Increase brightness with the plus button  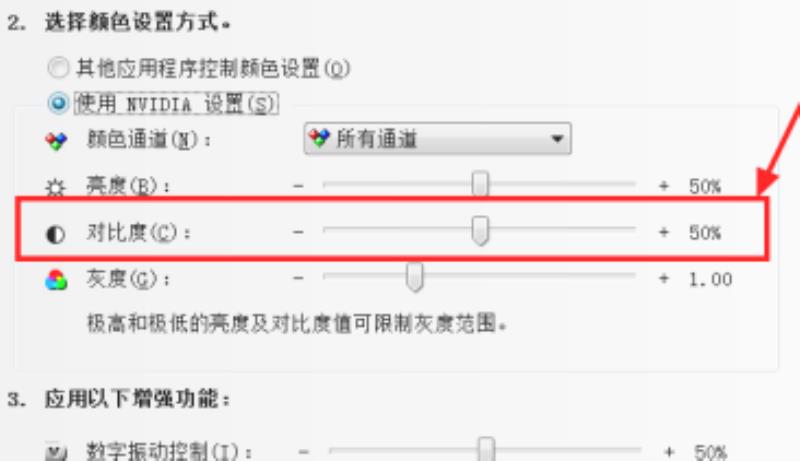point(664,186)
